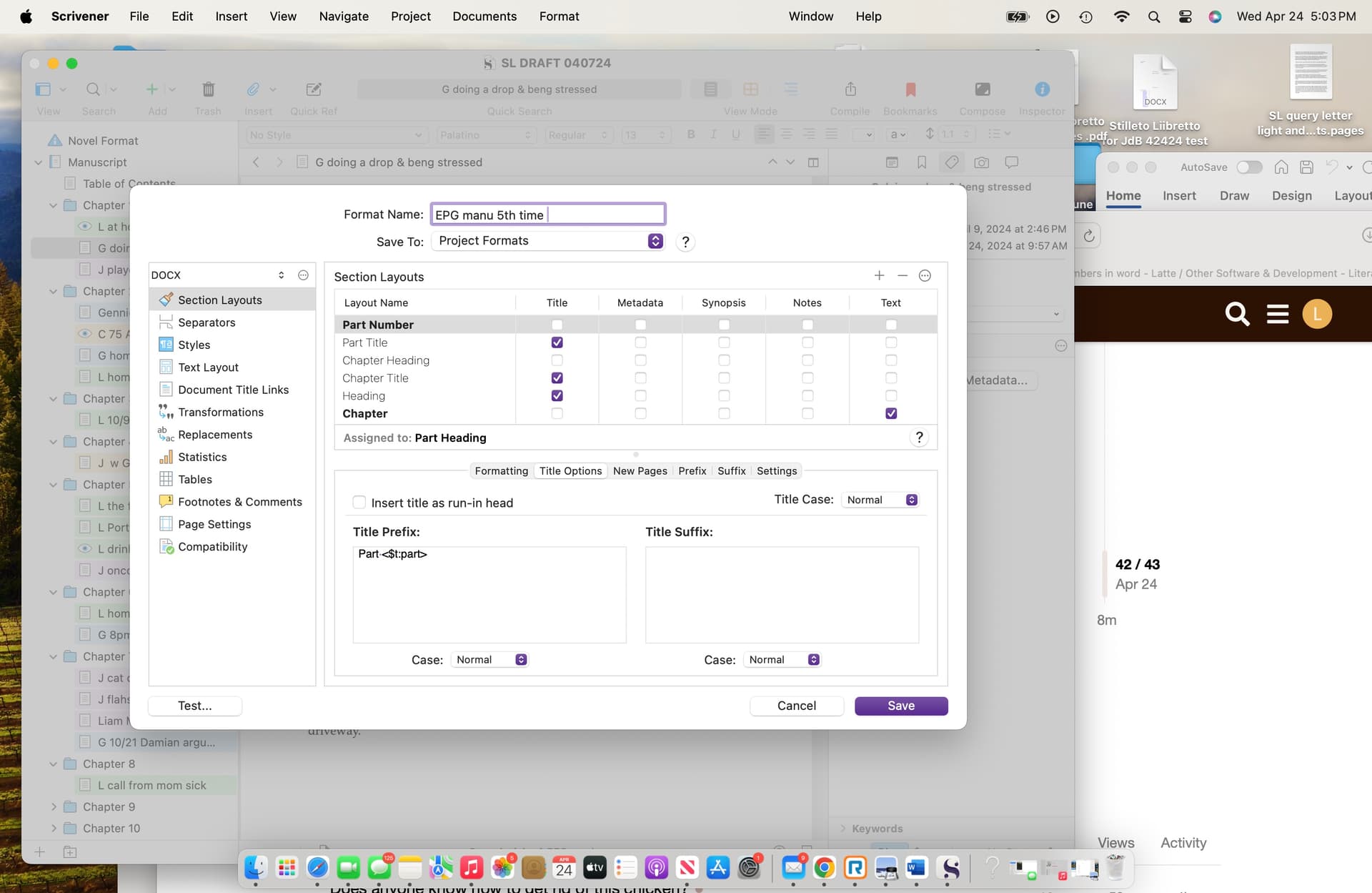Remove section layout with minus icon
Screen dimensions: 1372x893
[902, 276]
